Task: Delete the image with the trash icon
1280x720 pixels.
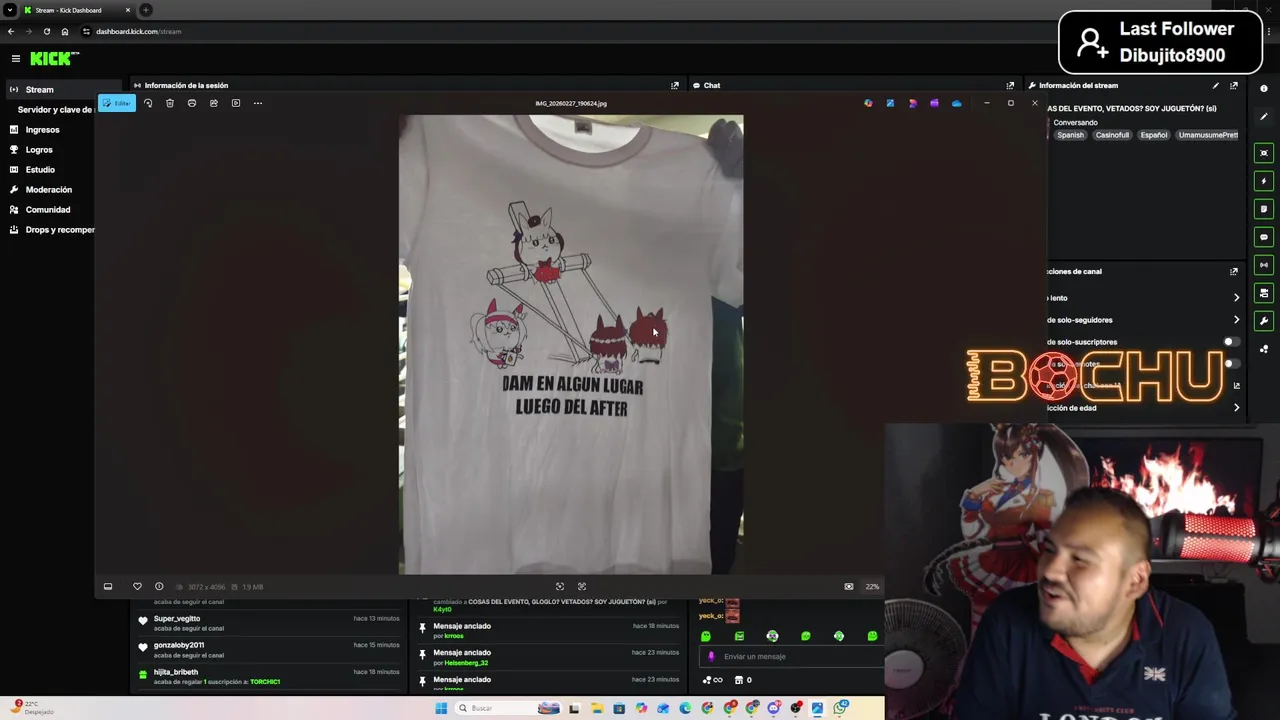Action: click(x=170, y=103)
